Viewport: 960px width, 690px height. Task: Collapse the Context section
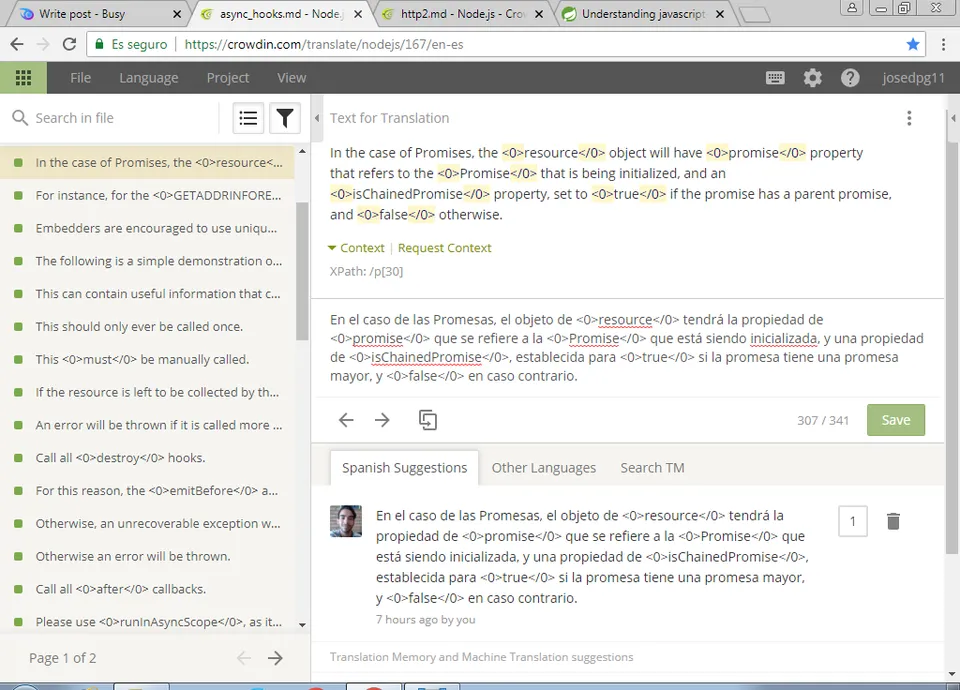(356, 248)
